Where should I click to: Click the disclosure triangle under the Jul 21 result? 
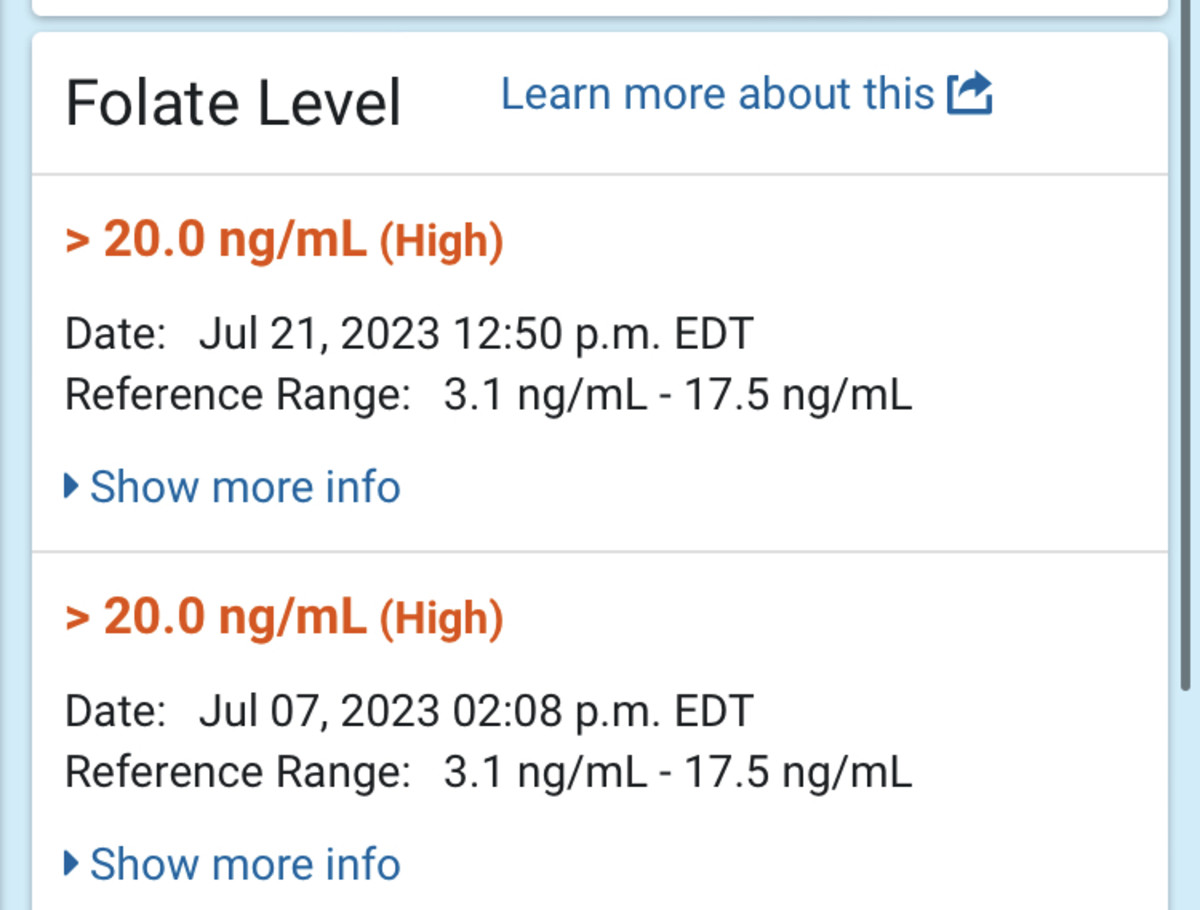coord(71,487)
